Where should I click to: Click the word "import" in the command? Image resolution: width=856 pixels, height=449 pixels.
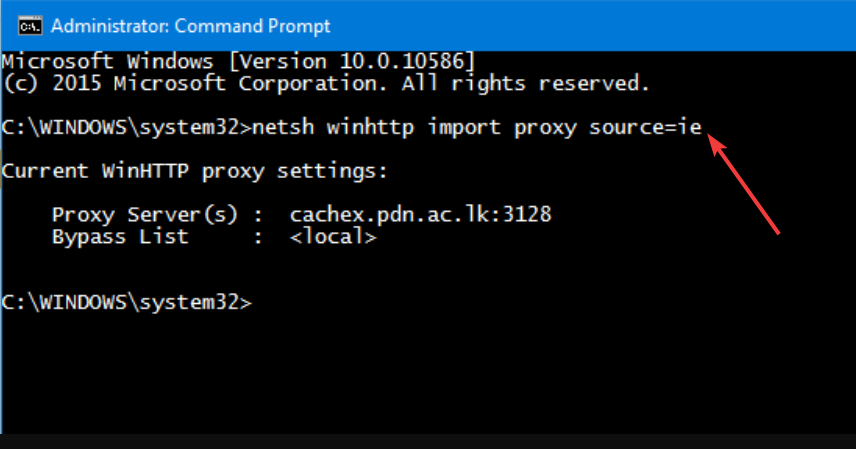(x=463, y=129)
